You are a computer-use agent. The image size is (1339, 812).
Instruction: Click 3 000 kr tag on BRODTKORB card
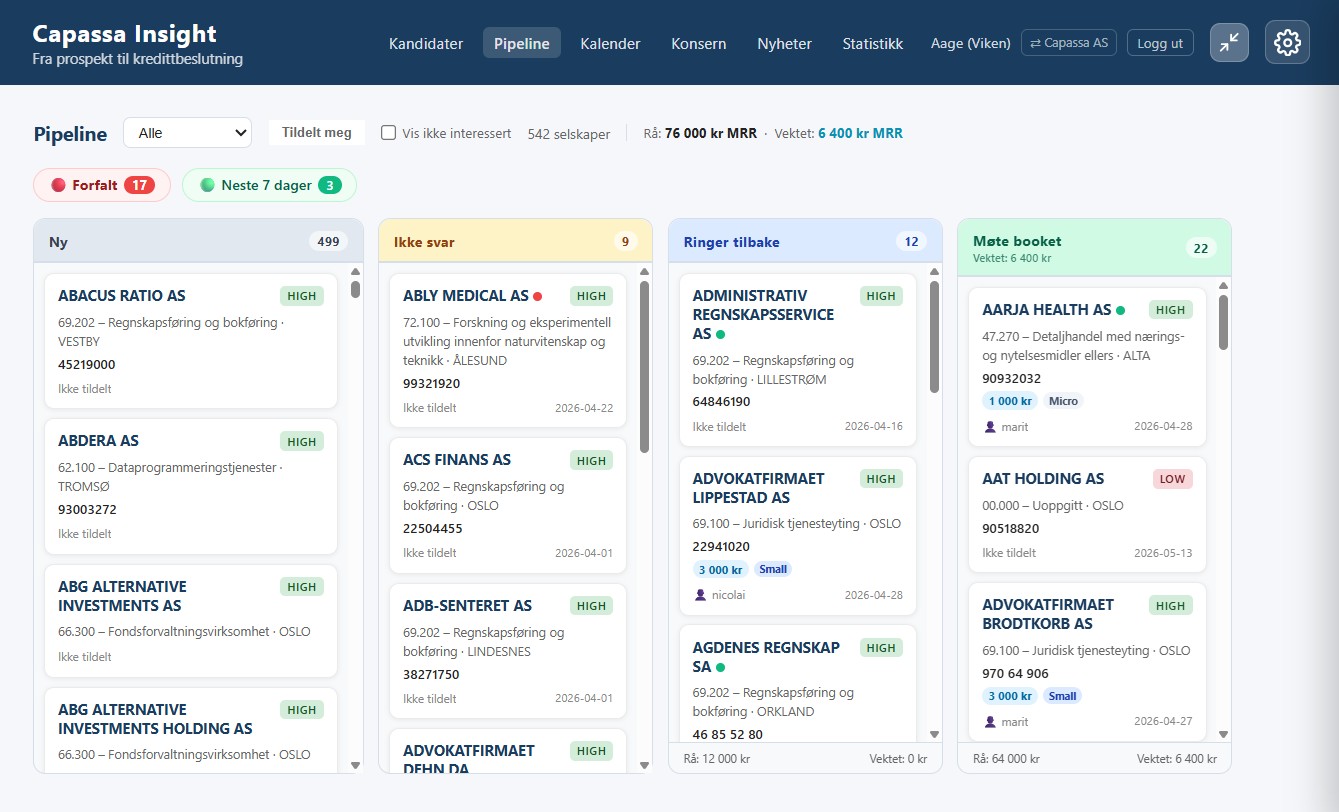[1010, 696]
